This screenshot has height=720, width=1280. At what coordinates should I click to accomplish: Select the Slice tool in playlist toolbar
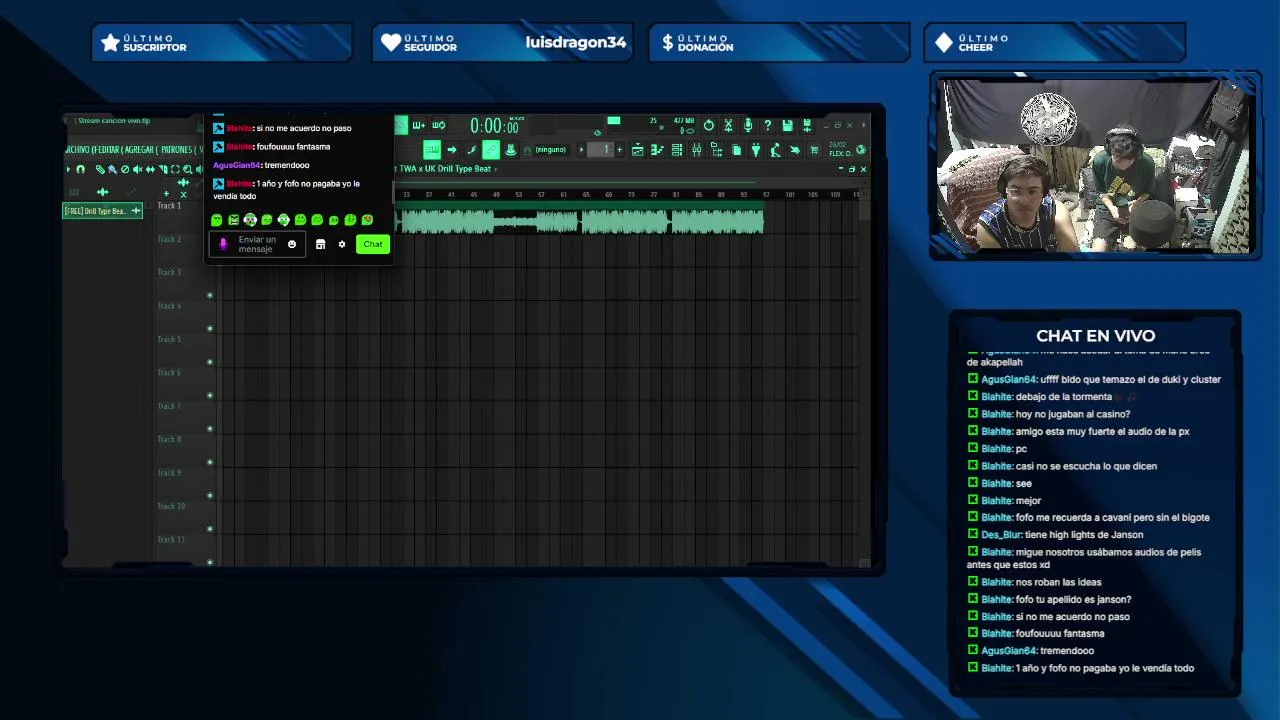pos(163,169)
